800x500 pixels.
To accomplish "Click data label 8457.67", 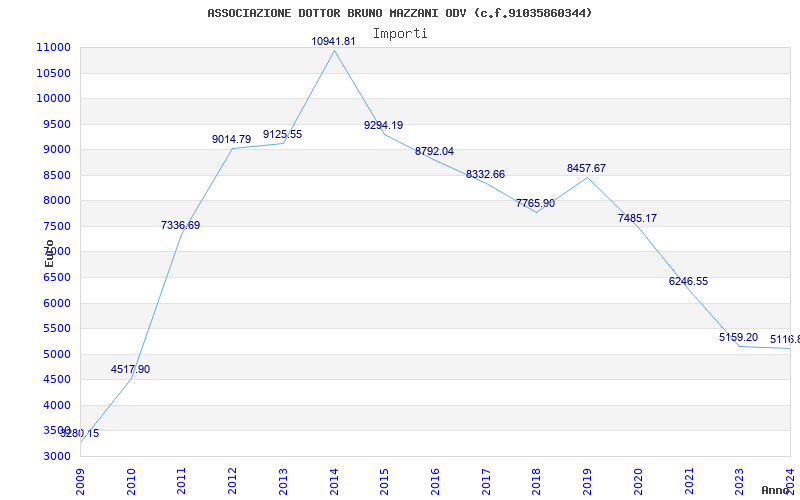I will click(586, 168).
